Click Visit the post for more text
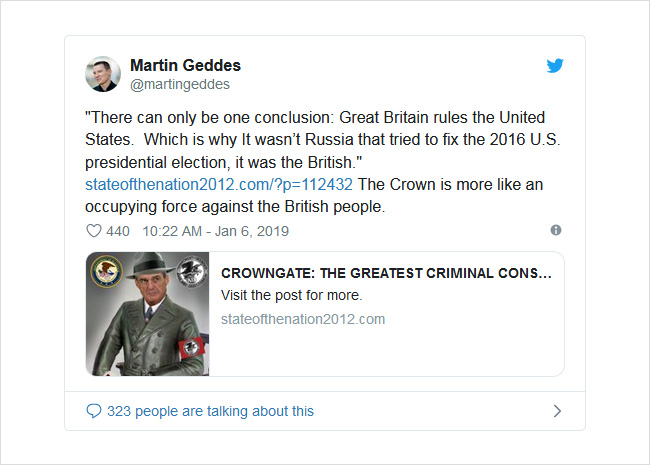 291,295
